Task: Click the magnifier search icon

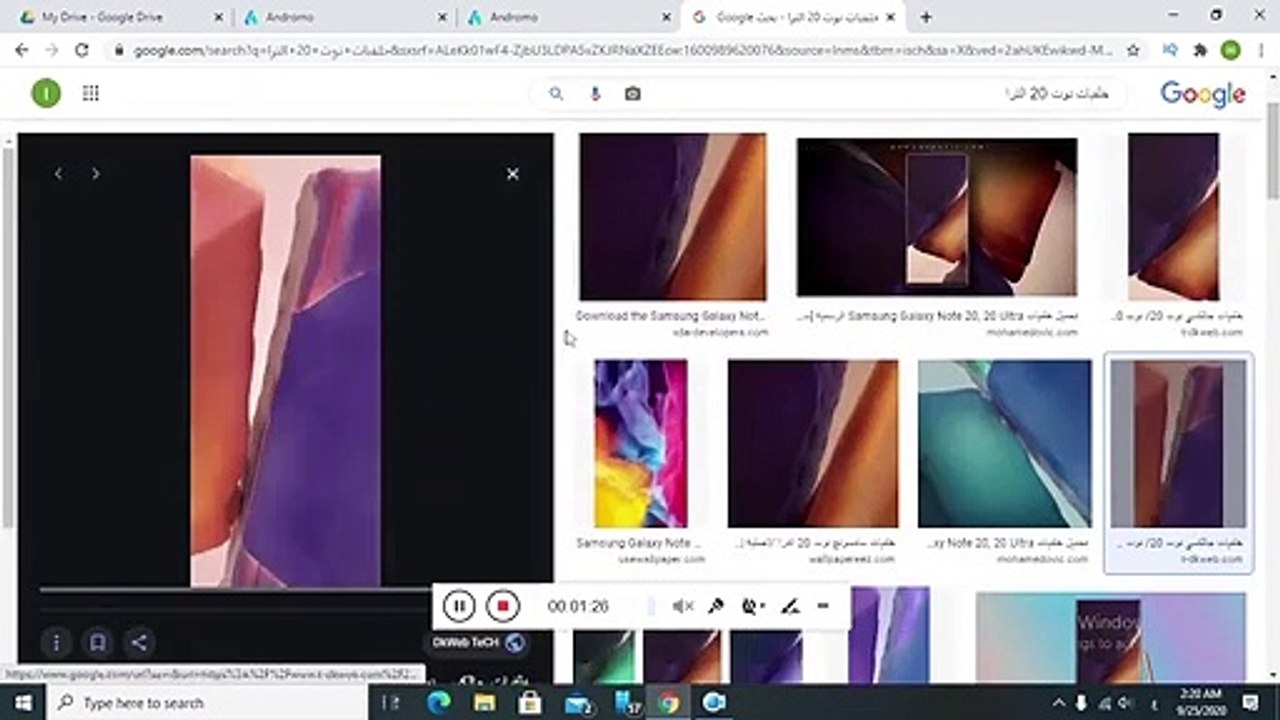Action: [x=557, y=94]
